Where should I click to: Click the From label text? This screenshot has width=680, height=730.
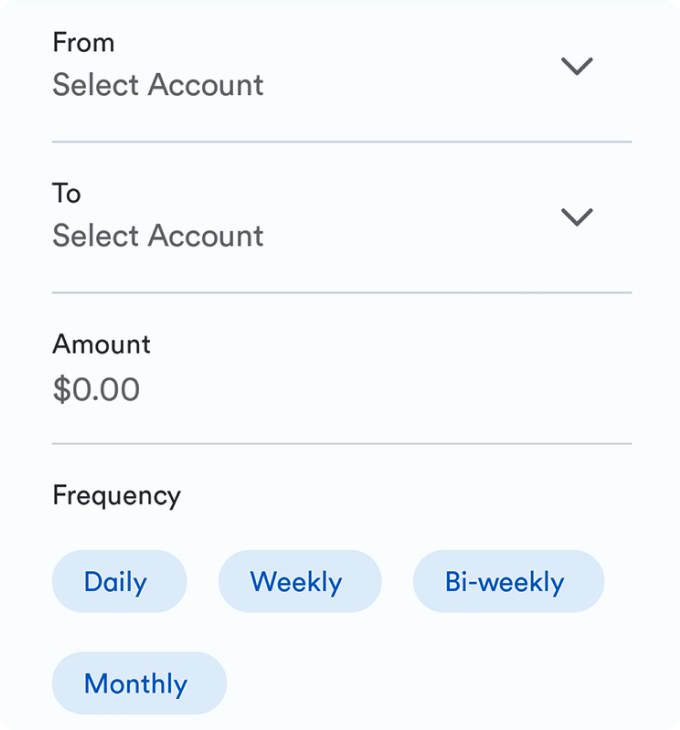83,42
